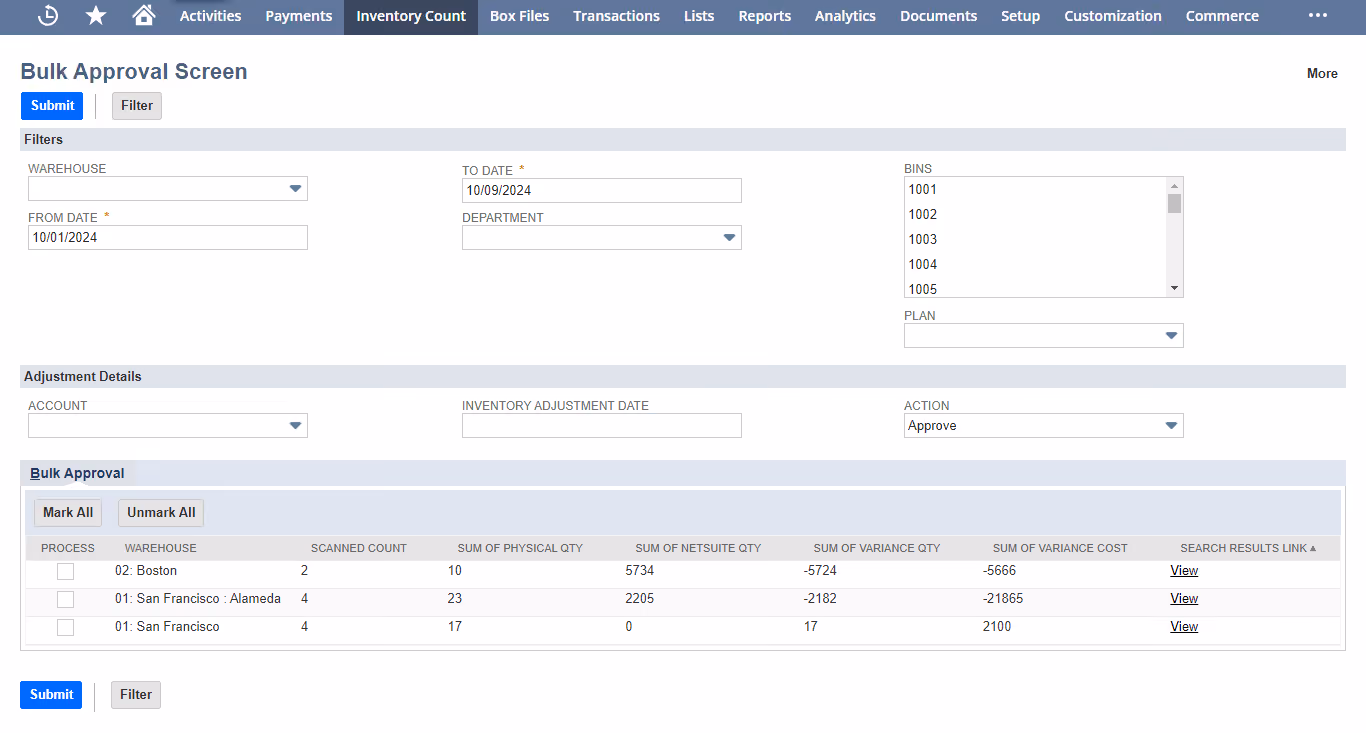
Task: Open the Inventory Count menu
Action: point(411,16)
